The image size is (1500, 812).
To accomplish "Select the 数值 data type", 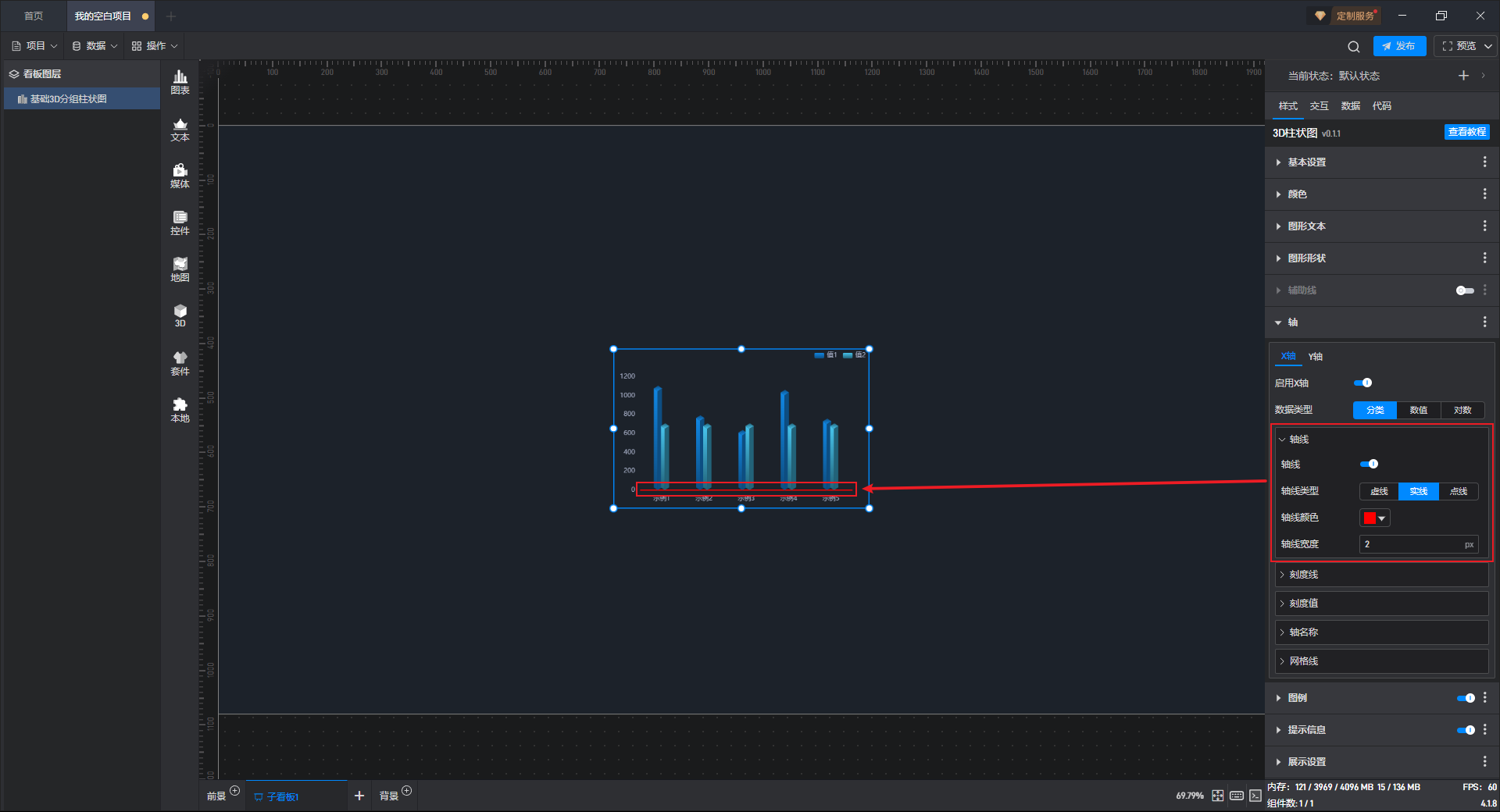I will point(1419,410).
